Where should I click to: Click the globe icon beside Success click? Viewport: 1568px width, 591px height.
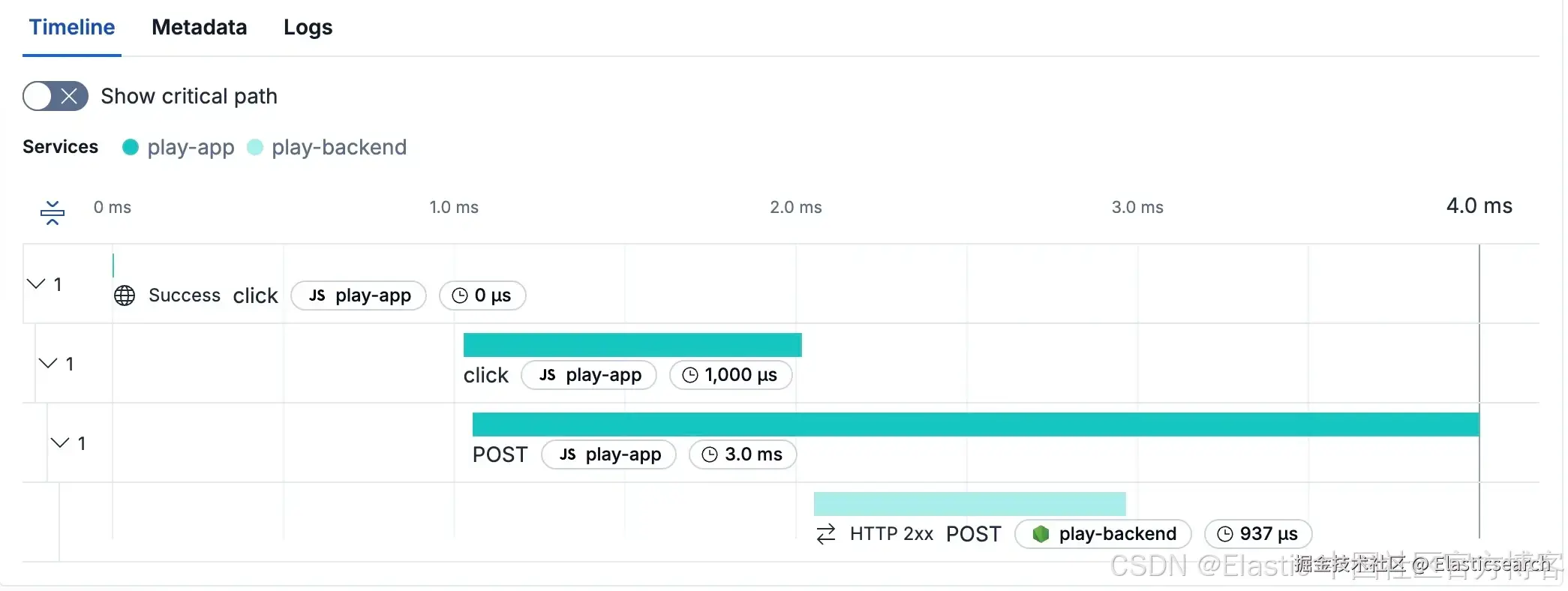click(125, 295)
